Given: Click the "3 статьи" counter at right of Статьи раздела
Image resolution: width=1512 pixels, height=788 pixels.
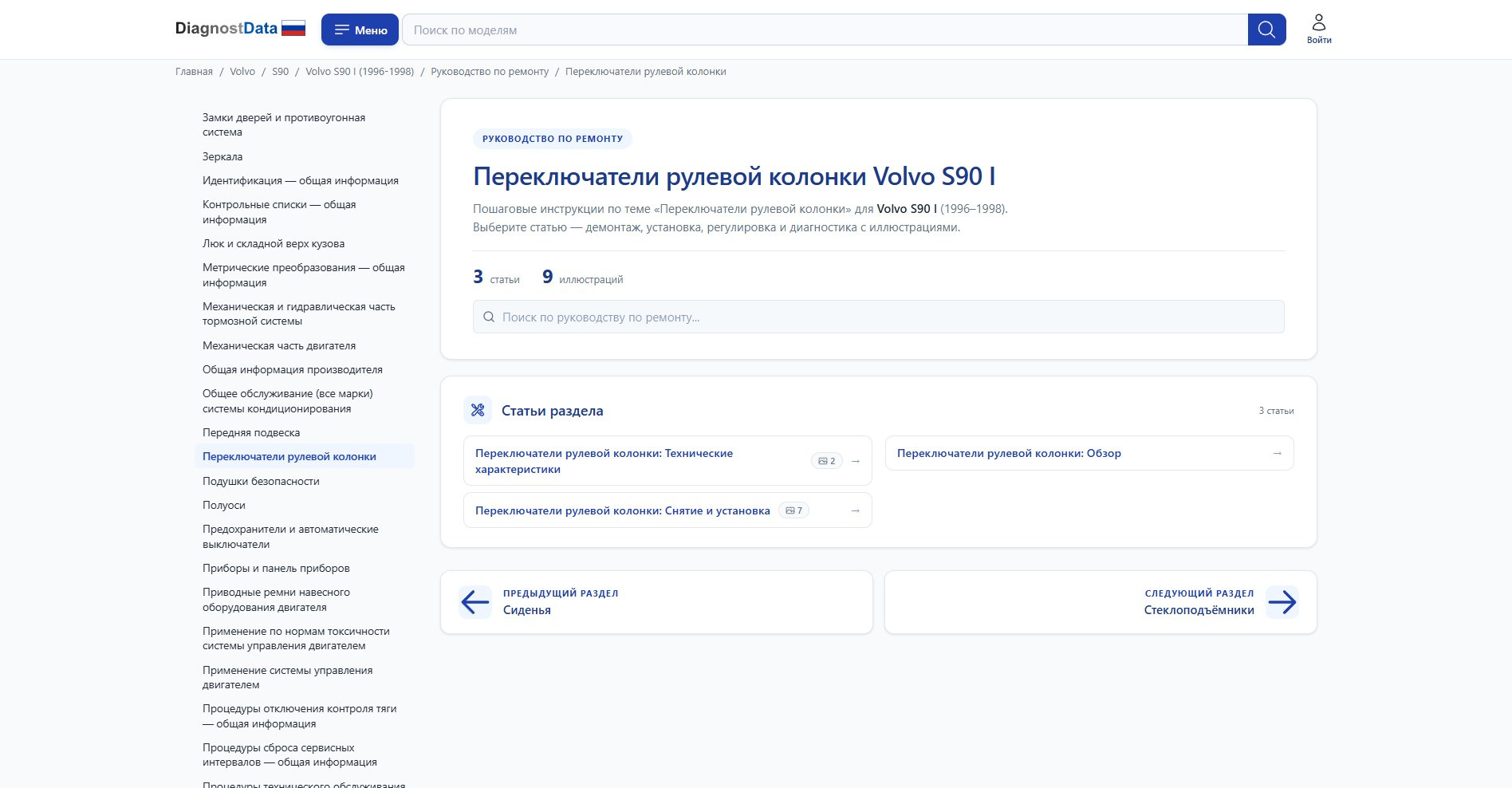Looking at the screenshot, I should point(1276,411).
